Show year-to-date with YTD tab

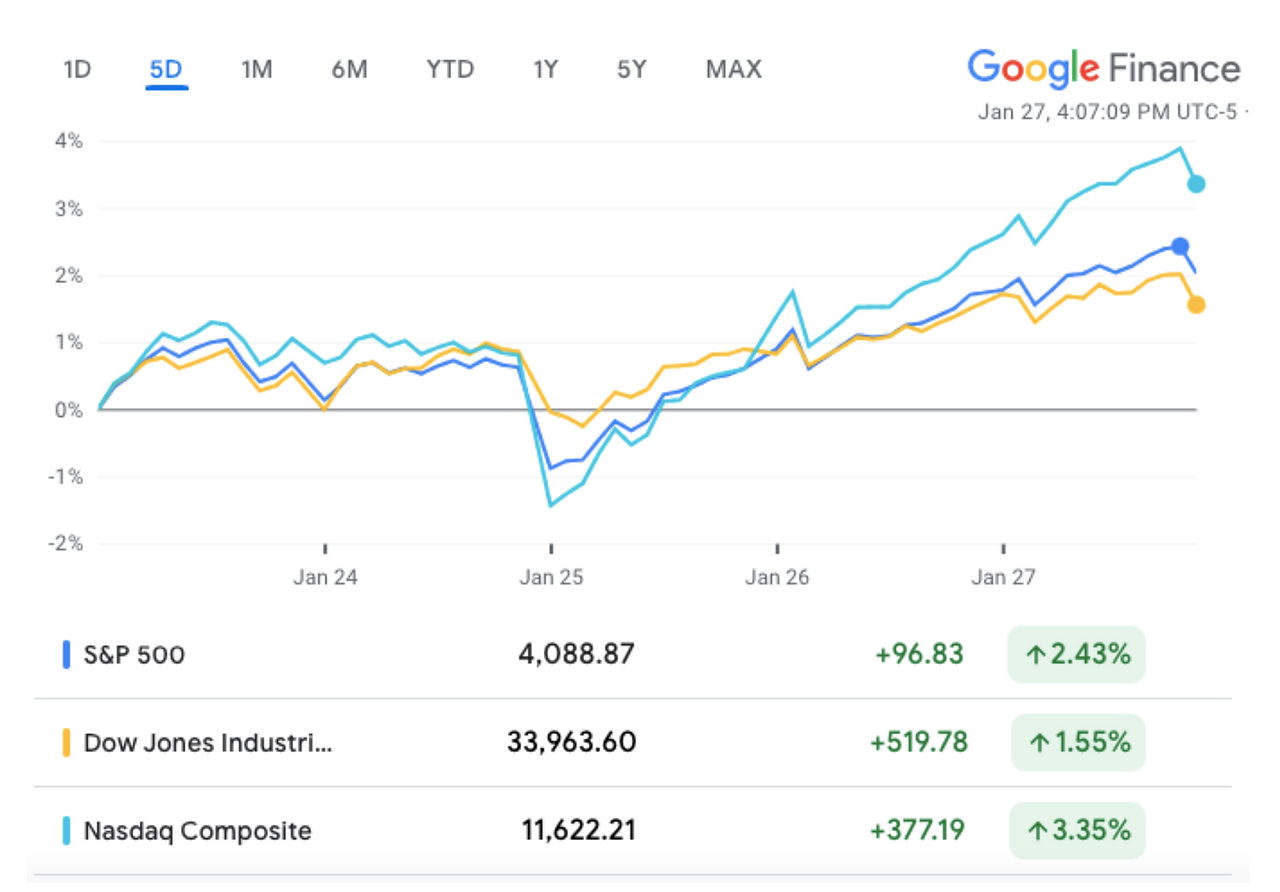pos(450,70)
